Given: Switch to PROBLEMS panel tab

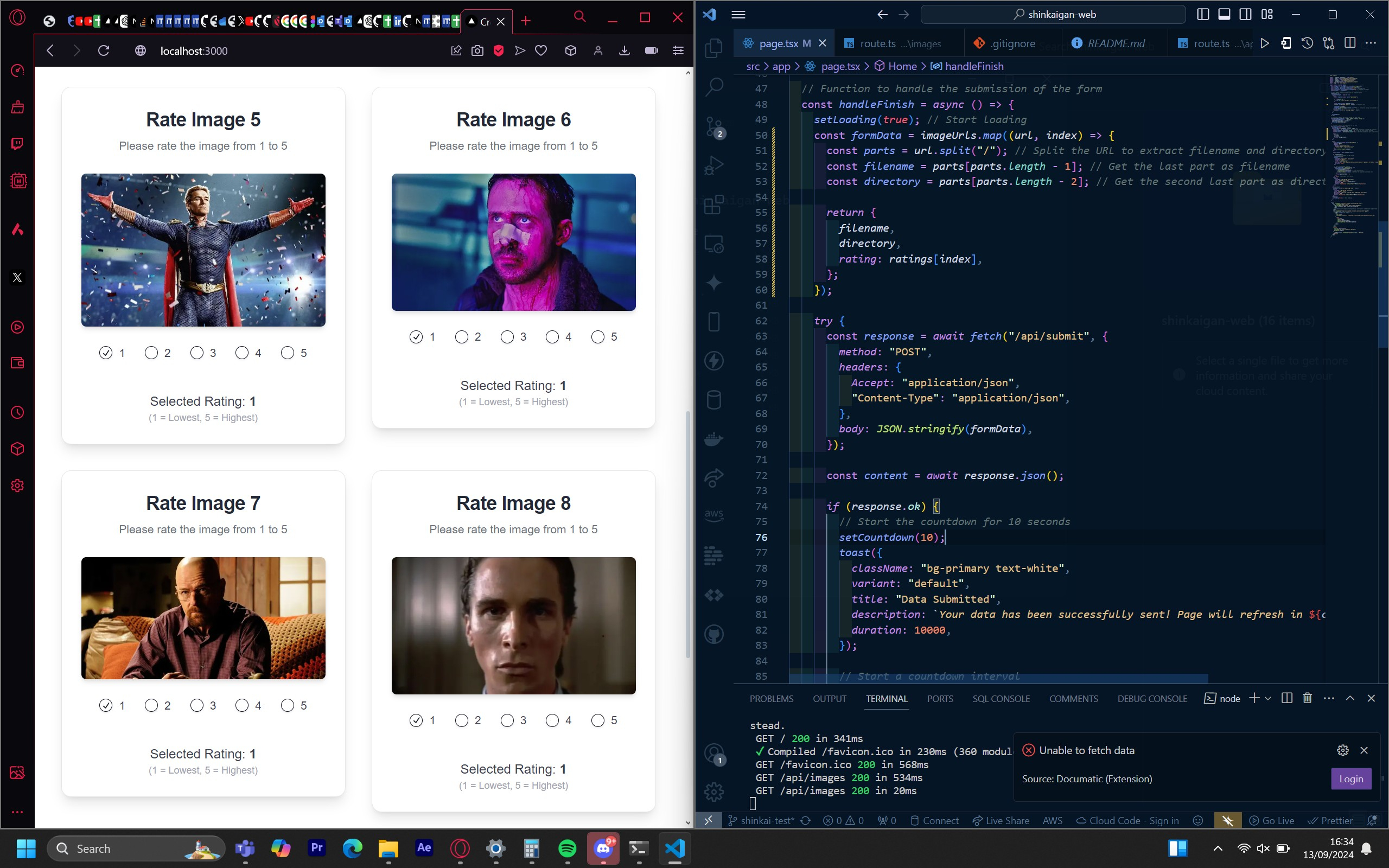Looking at the screenshot, I should (771, 699).
